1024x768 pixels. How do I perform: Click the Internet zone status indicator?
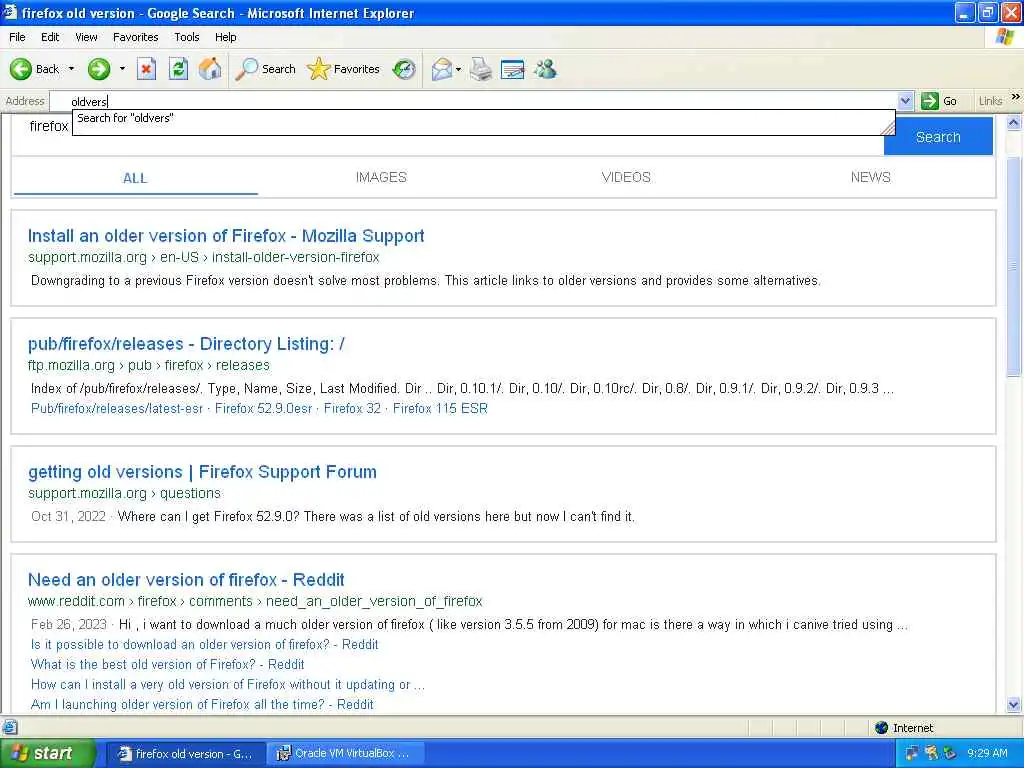pos(904,728)
